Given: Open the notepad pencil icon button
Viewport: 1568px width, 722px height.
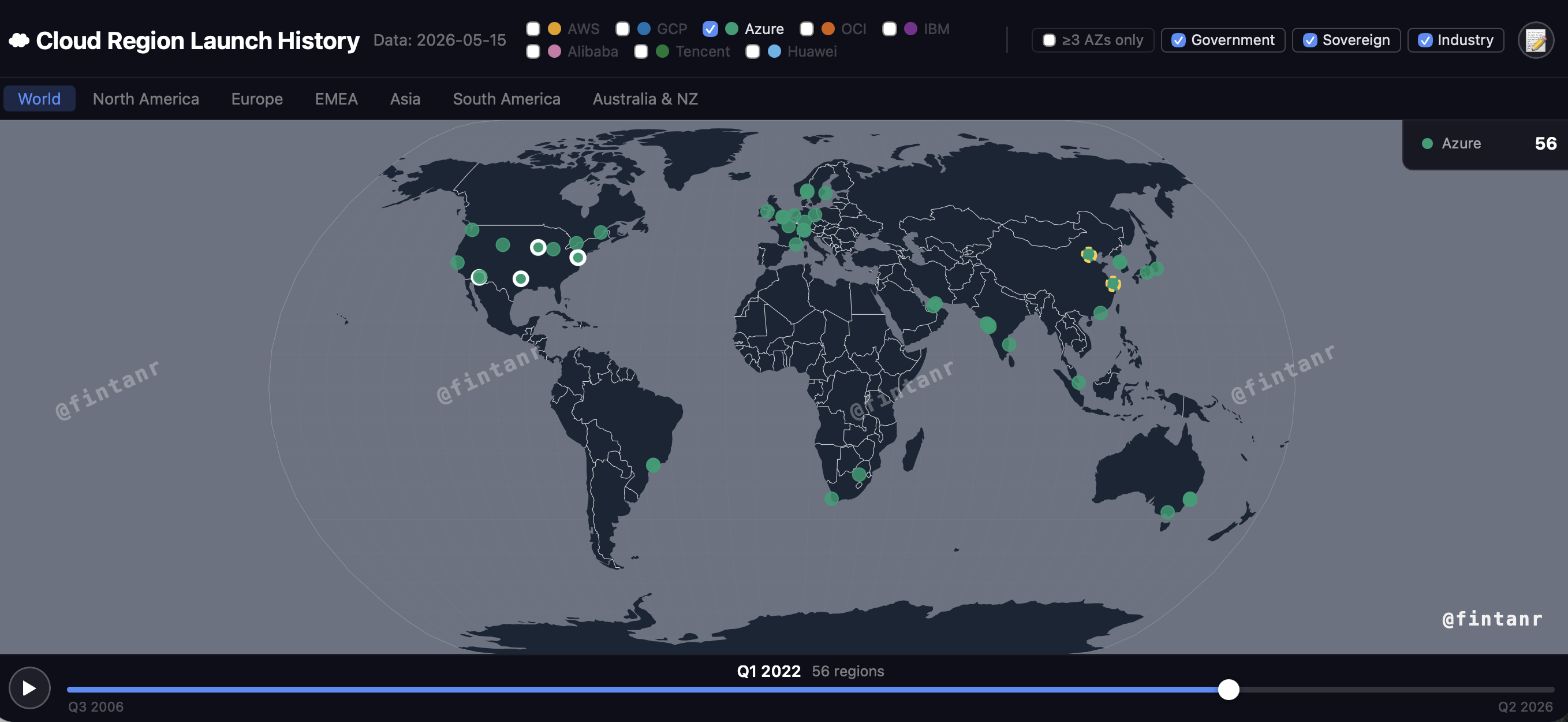Looking at the screenshot, I should [x=1535, y=41].
